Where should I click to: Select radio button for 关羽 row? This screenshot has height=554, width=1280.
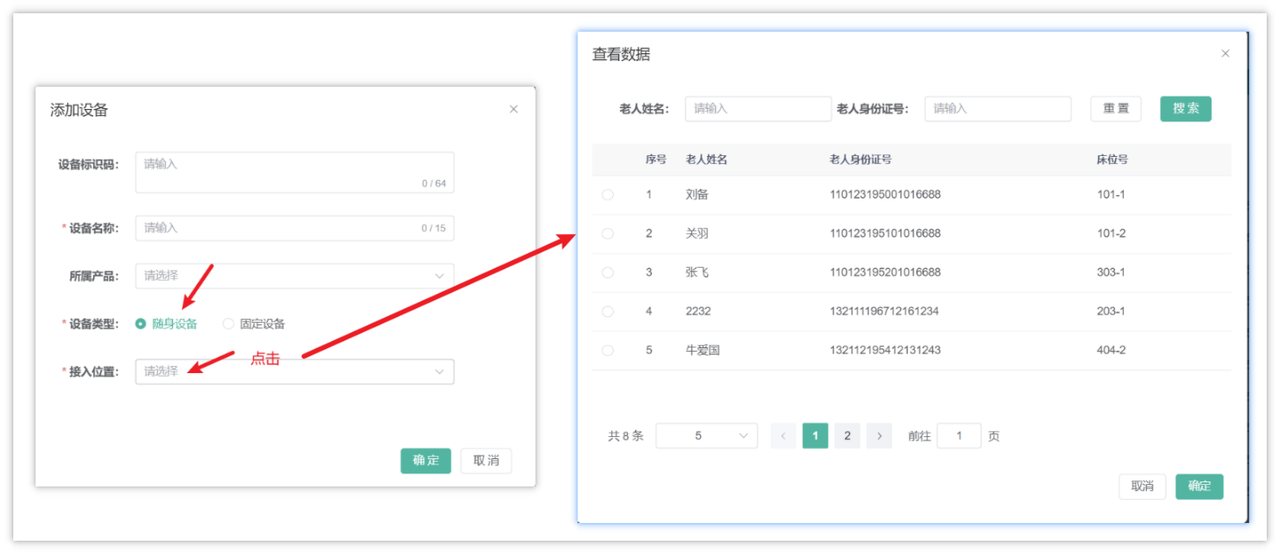[x=607, y=234]
